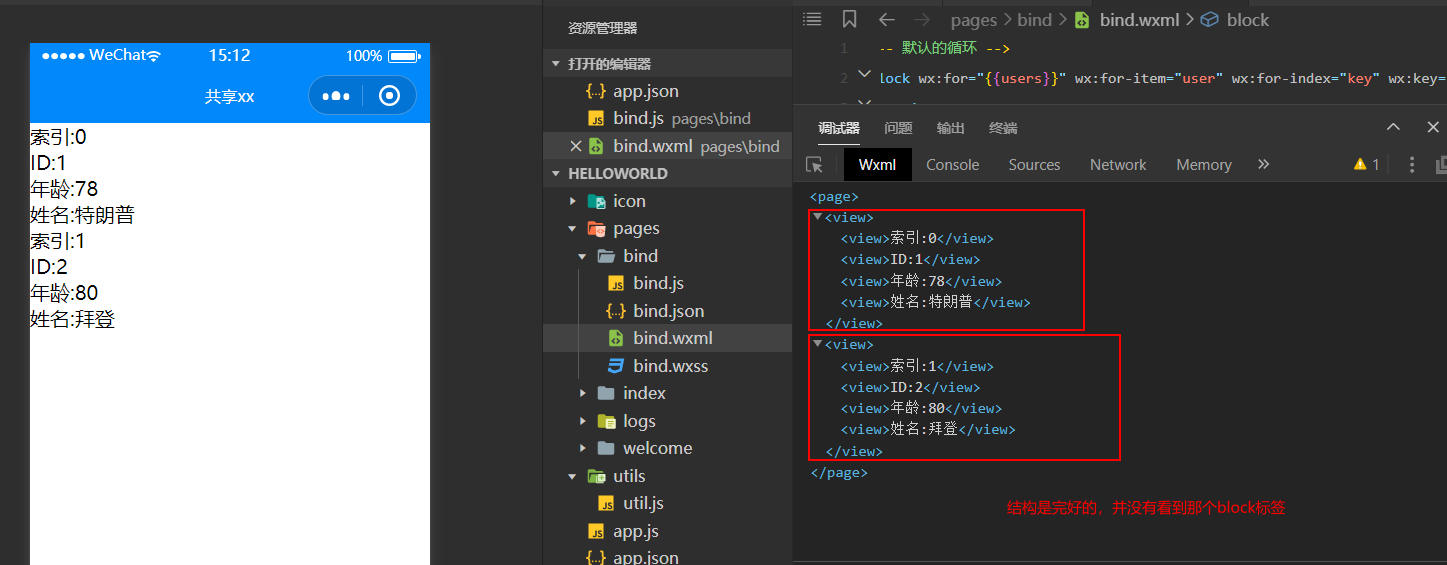Click 'bind' folder in editor breadcrumb
The width and height of the screenshot is (1447, 565).
(x=1035, y=20)
